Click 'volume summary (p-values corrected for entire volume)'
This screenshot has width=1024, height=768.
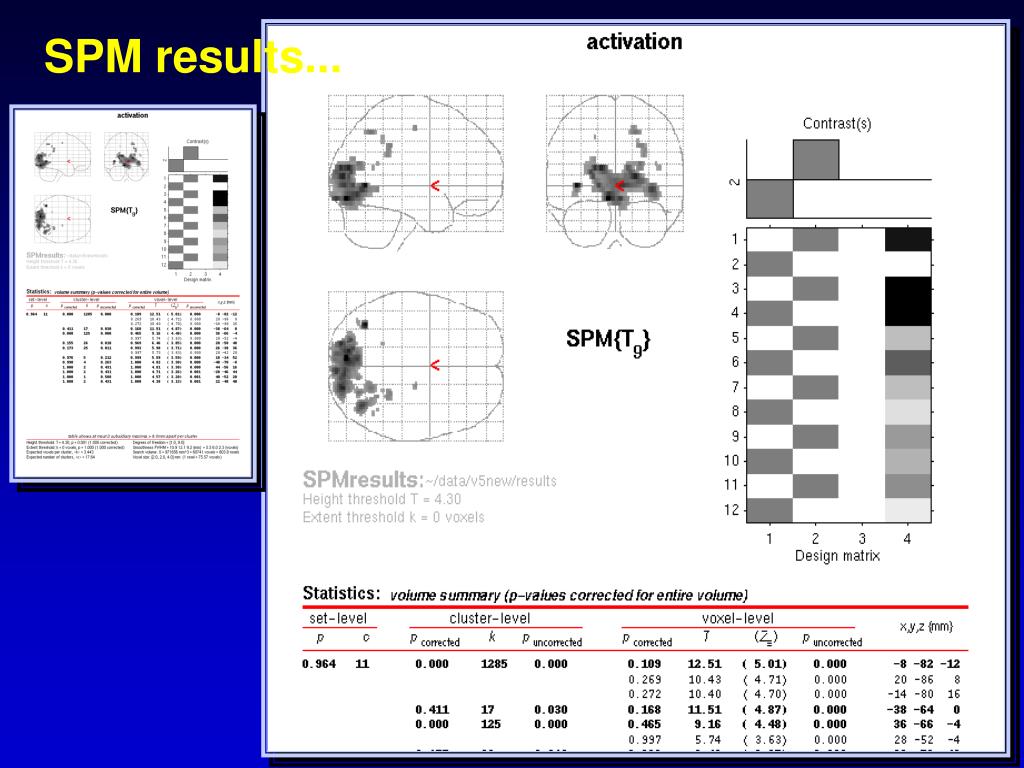tap(569, 596)
